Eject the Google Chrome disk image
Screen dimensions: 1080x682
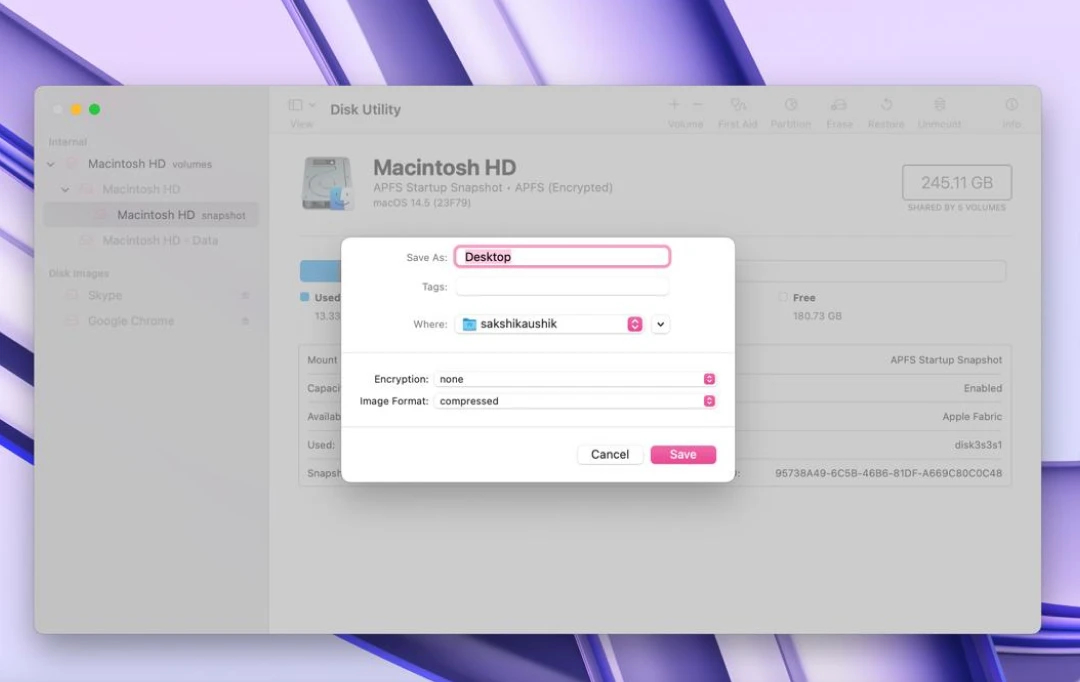[245, 321]
